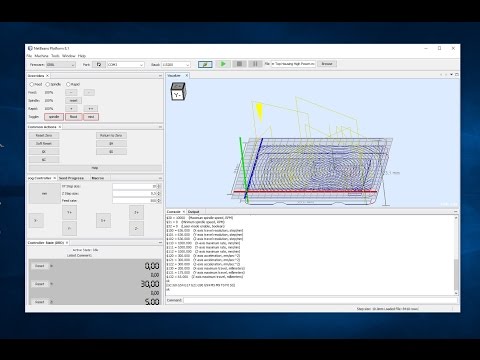Minimize the Common Actions panel
Screen dimensions: 480x360
(160, 127)
